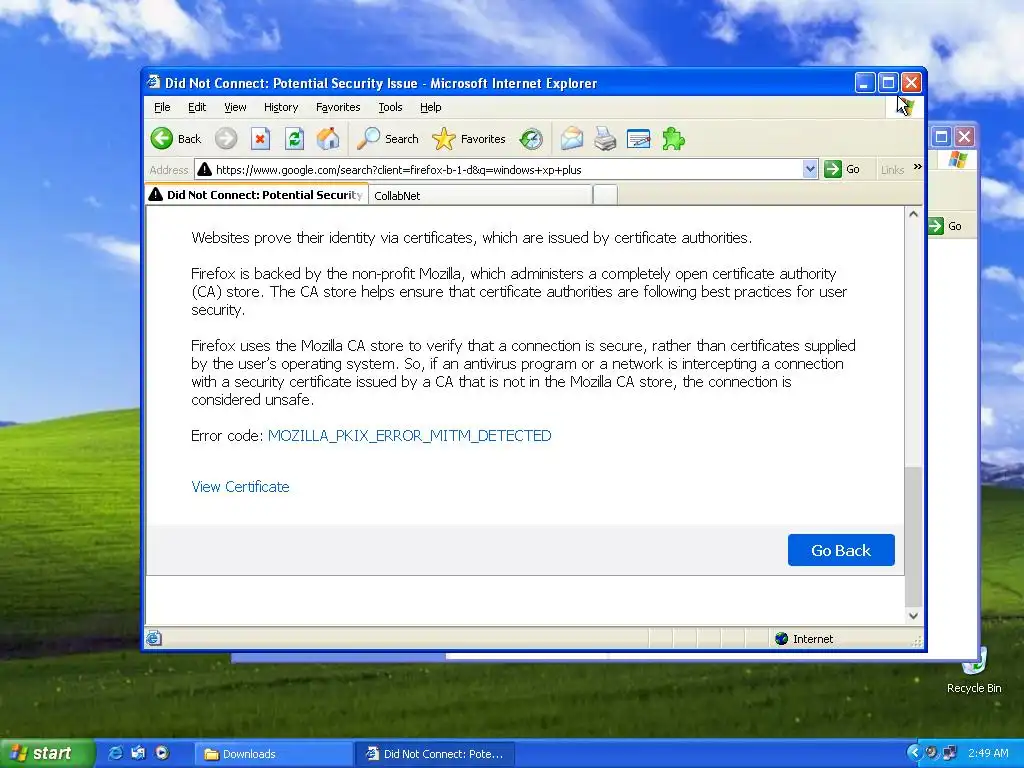
Task: Minimize the Internet Explorer window
Action: pos(865,83)
